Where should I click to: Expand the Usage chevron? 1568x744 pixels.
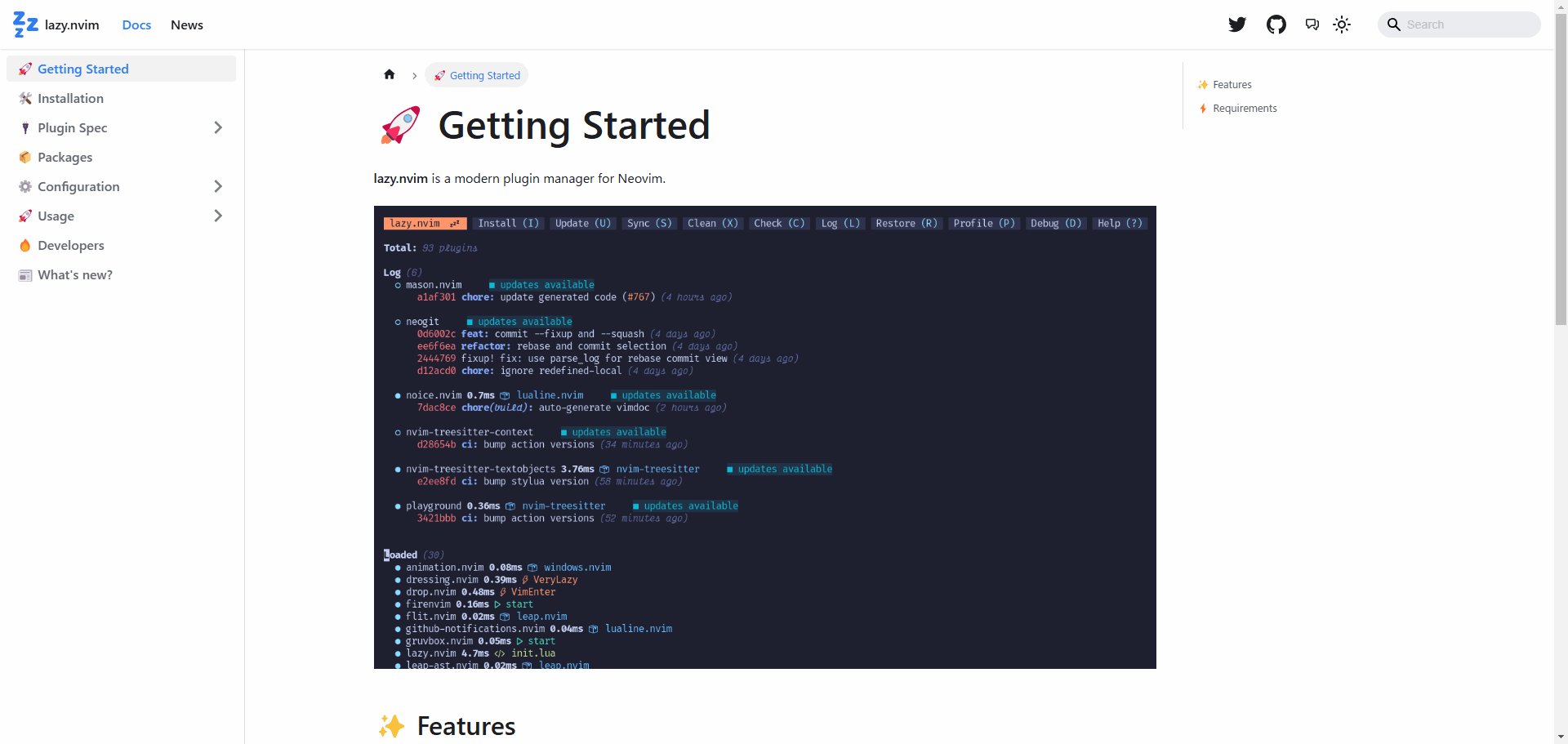[x=218, y=216]
